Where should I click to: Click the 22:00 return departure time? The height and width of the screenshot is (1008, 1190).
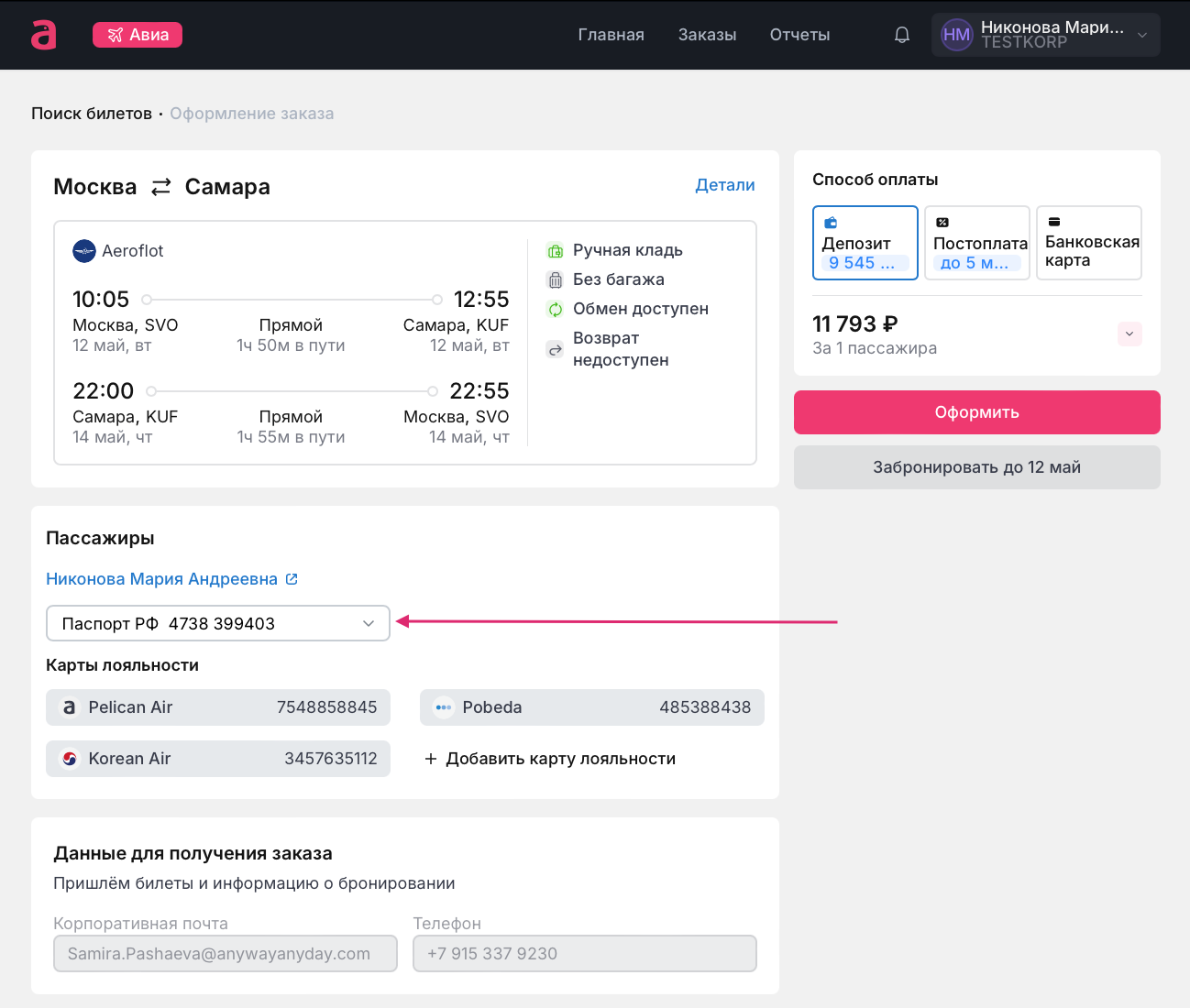click(x=104, y=391)
